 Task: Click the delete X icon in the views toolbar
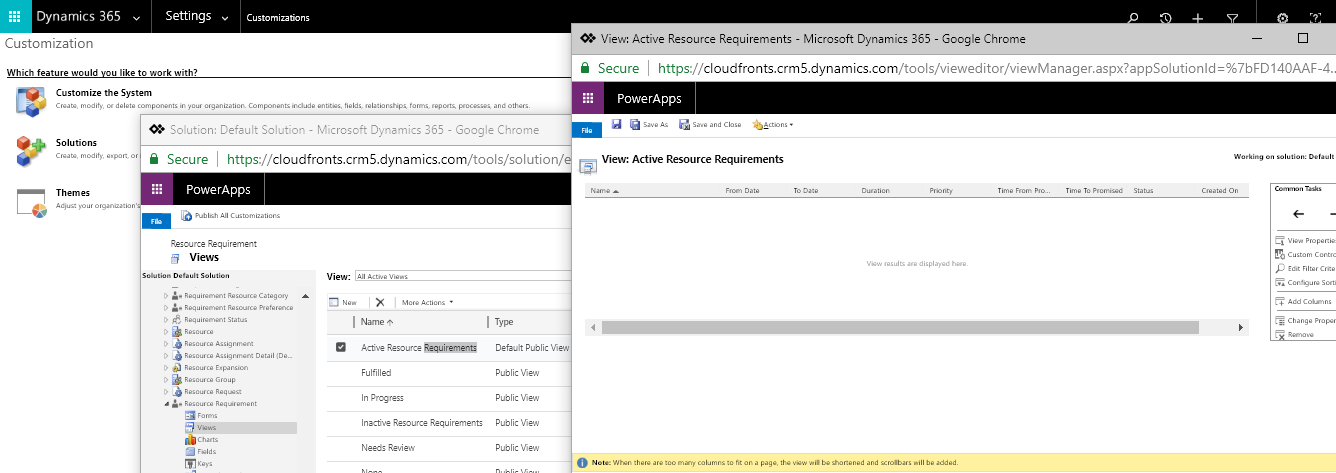[x=380, y=302]
